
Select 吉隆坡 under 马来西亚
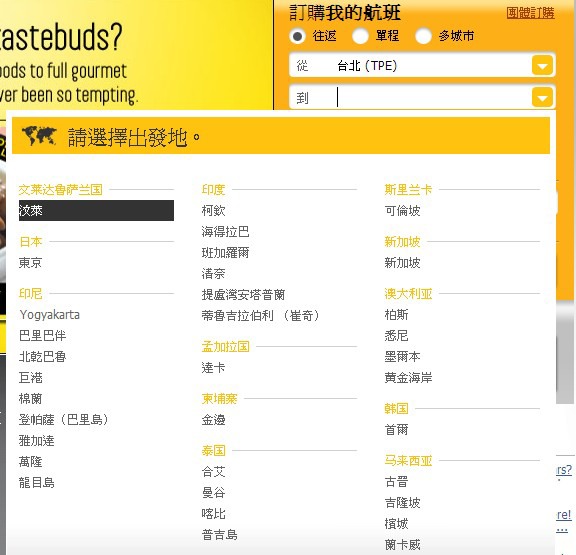click(402, 502)
